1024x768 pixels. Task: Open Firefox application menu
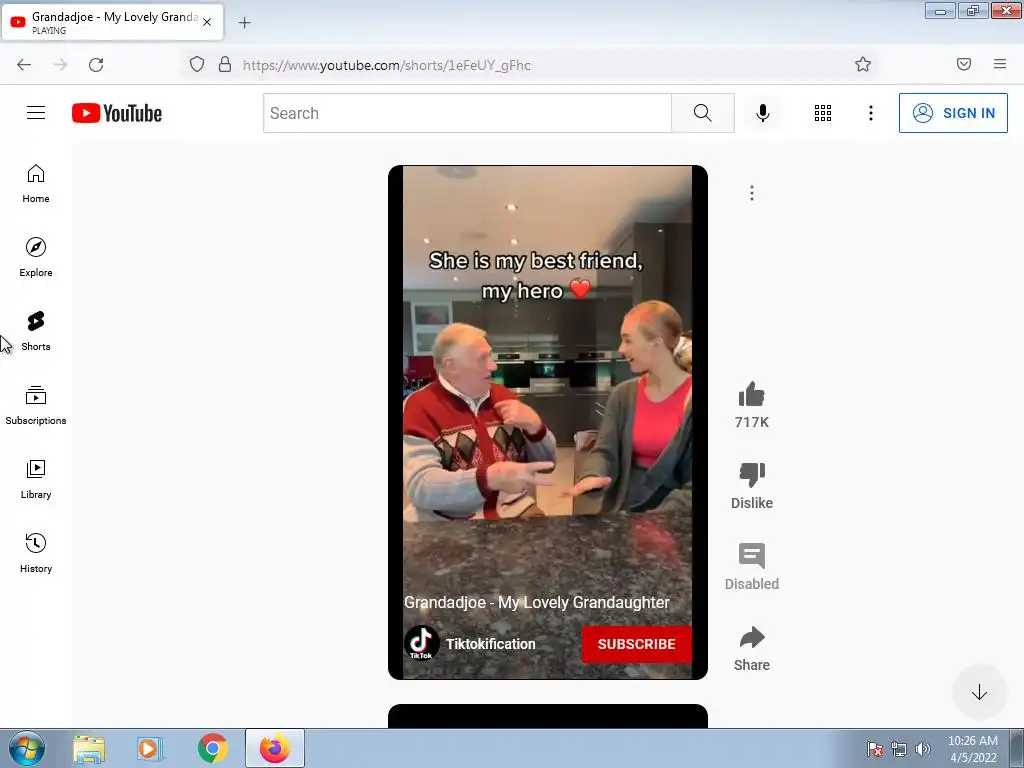click(x=1000, y=64)
